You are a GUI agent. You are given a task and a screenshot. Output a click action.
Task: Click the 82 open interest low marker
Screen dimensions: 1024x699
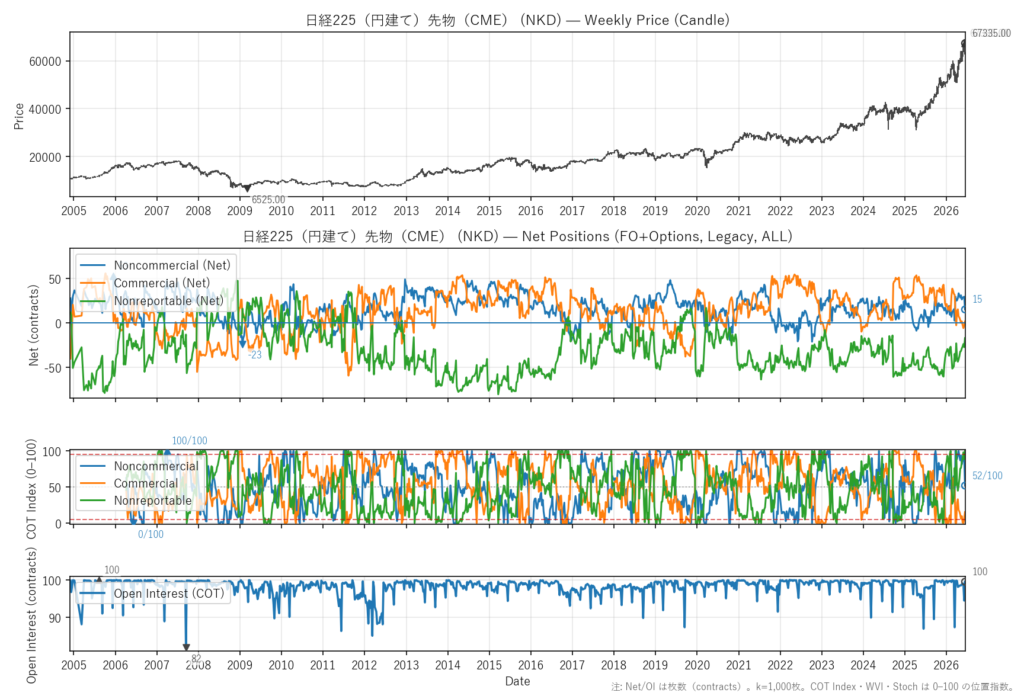(x=196, y=658)
